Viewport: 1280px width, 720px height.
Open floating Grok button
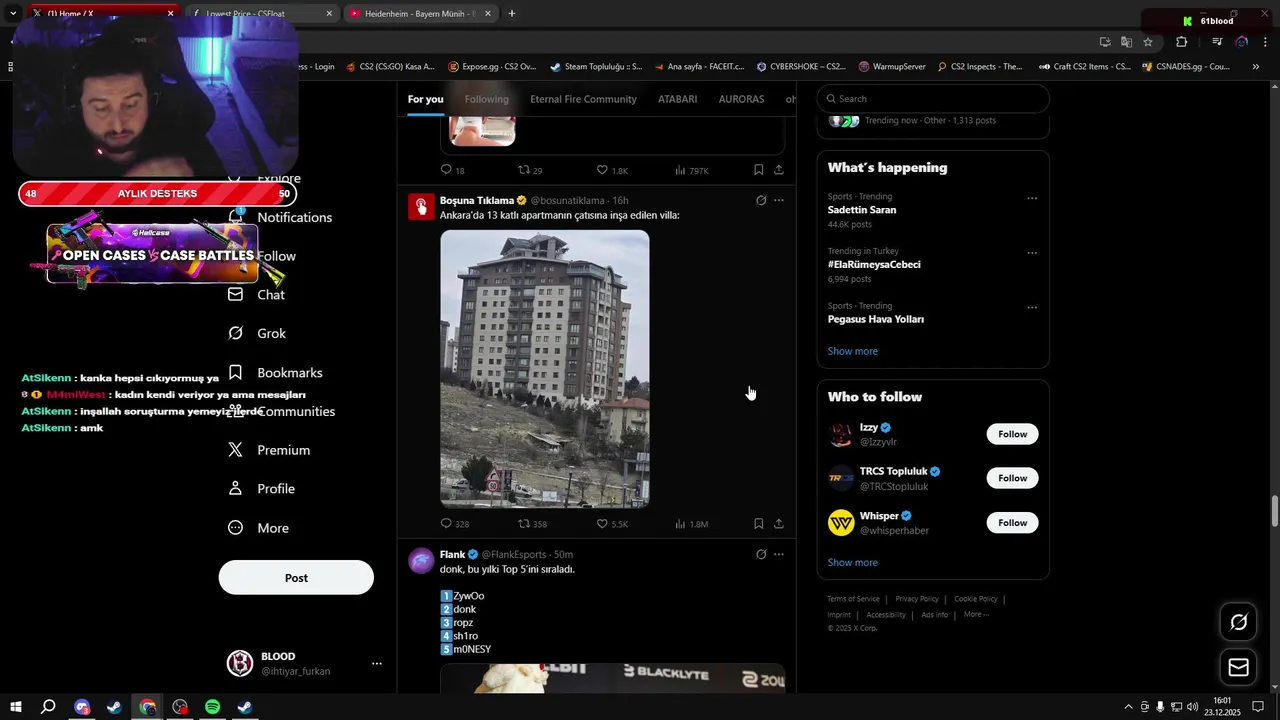point(1238,623)
